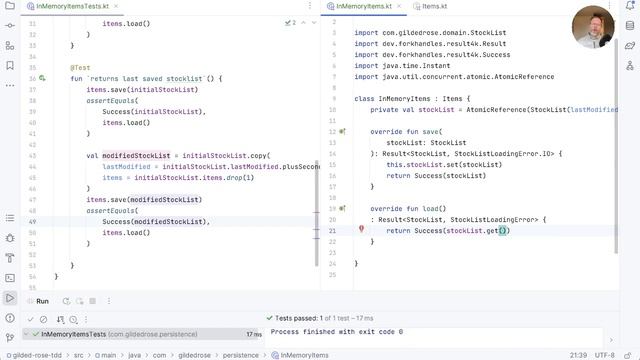Place cursor on line 49 Success(modifiedStockList)

tap(156, 222)
